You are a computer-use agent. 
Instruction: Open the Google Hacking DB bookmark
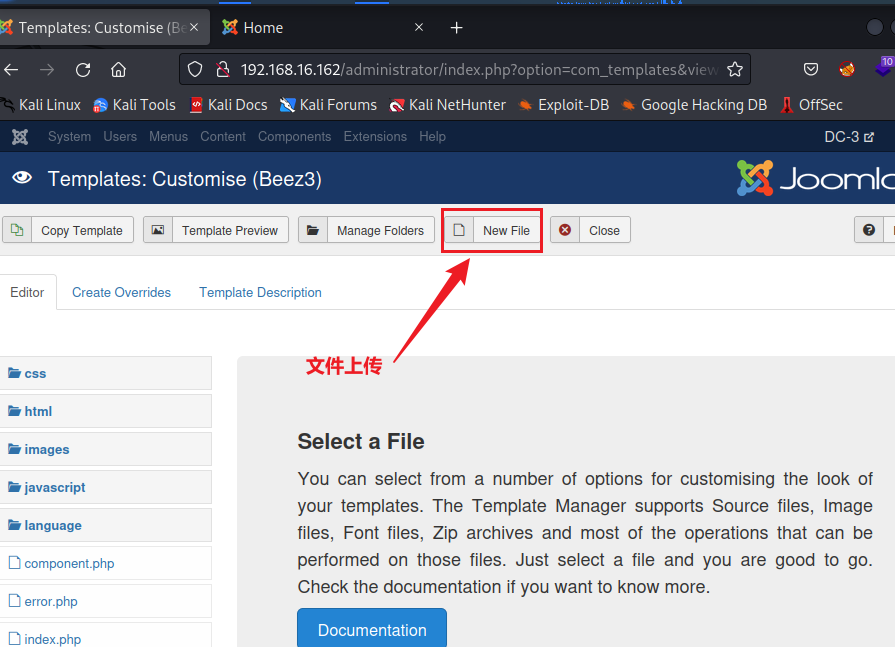(694, 105)
